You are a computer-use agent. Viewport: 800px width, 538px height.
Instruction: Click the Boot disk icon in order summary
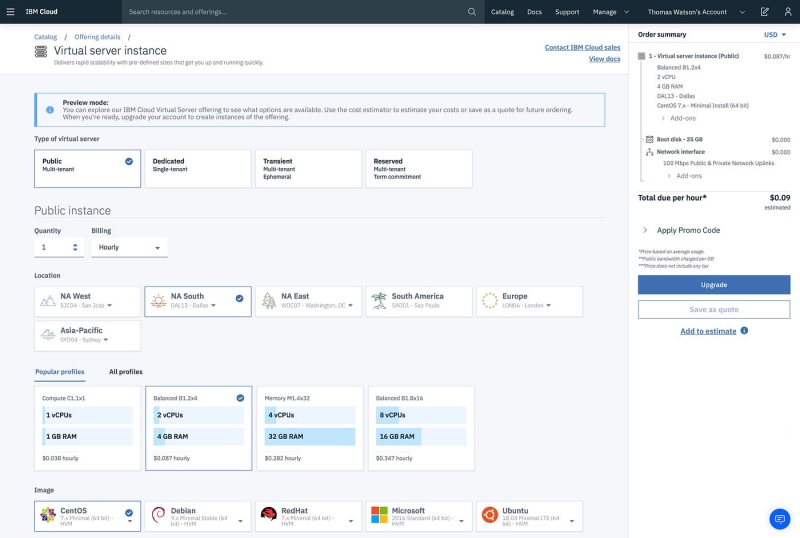649,139
